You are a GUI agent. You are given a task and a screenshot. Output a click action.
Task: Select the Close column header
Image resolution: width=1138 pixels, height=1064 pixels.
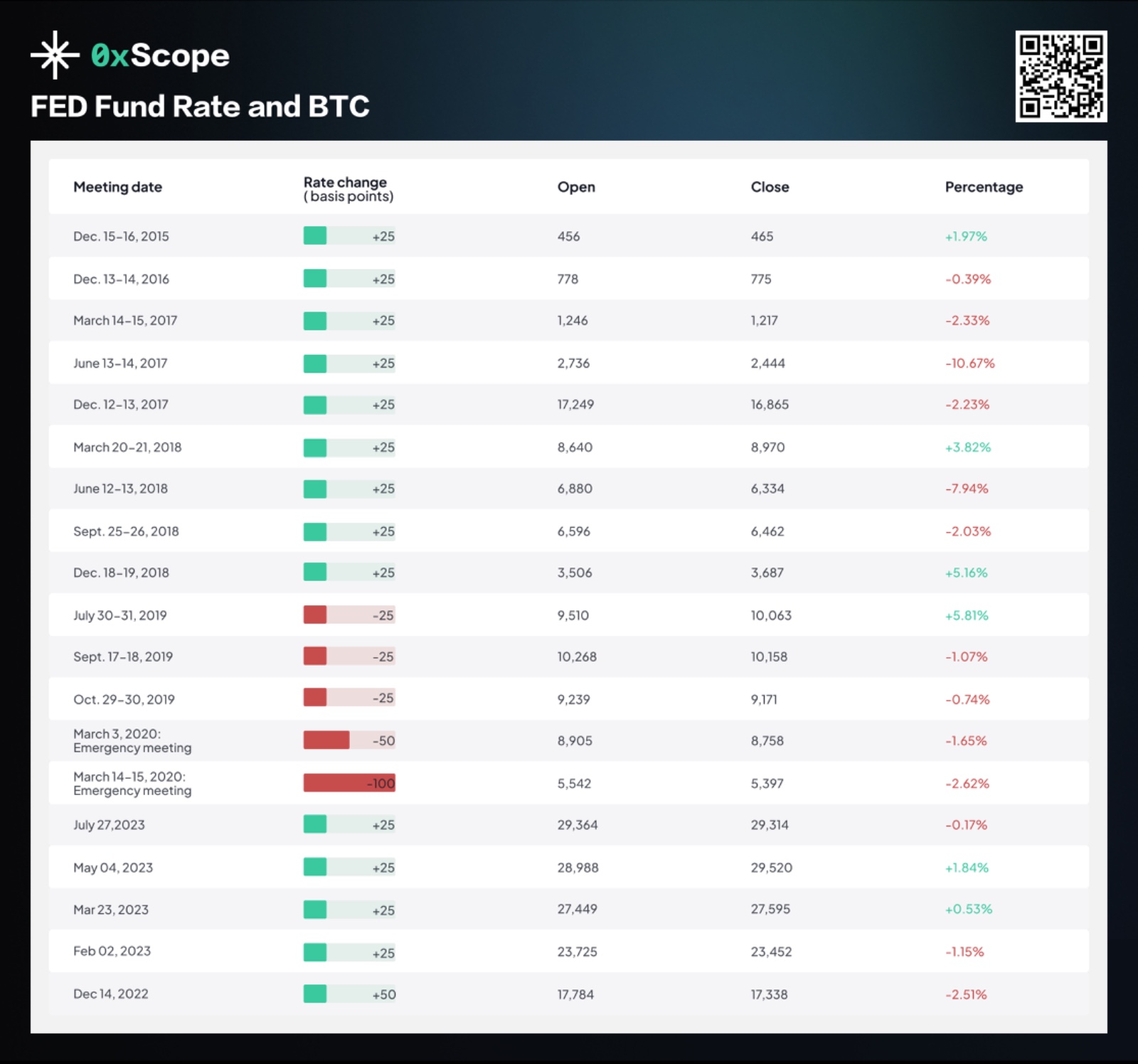pyautogui.click(x=770, y=187)
